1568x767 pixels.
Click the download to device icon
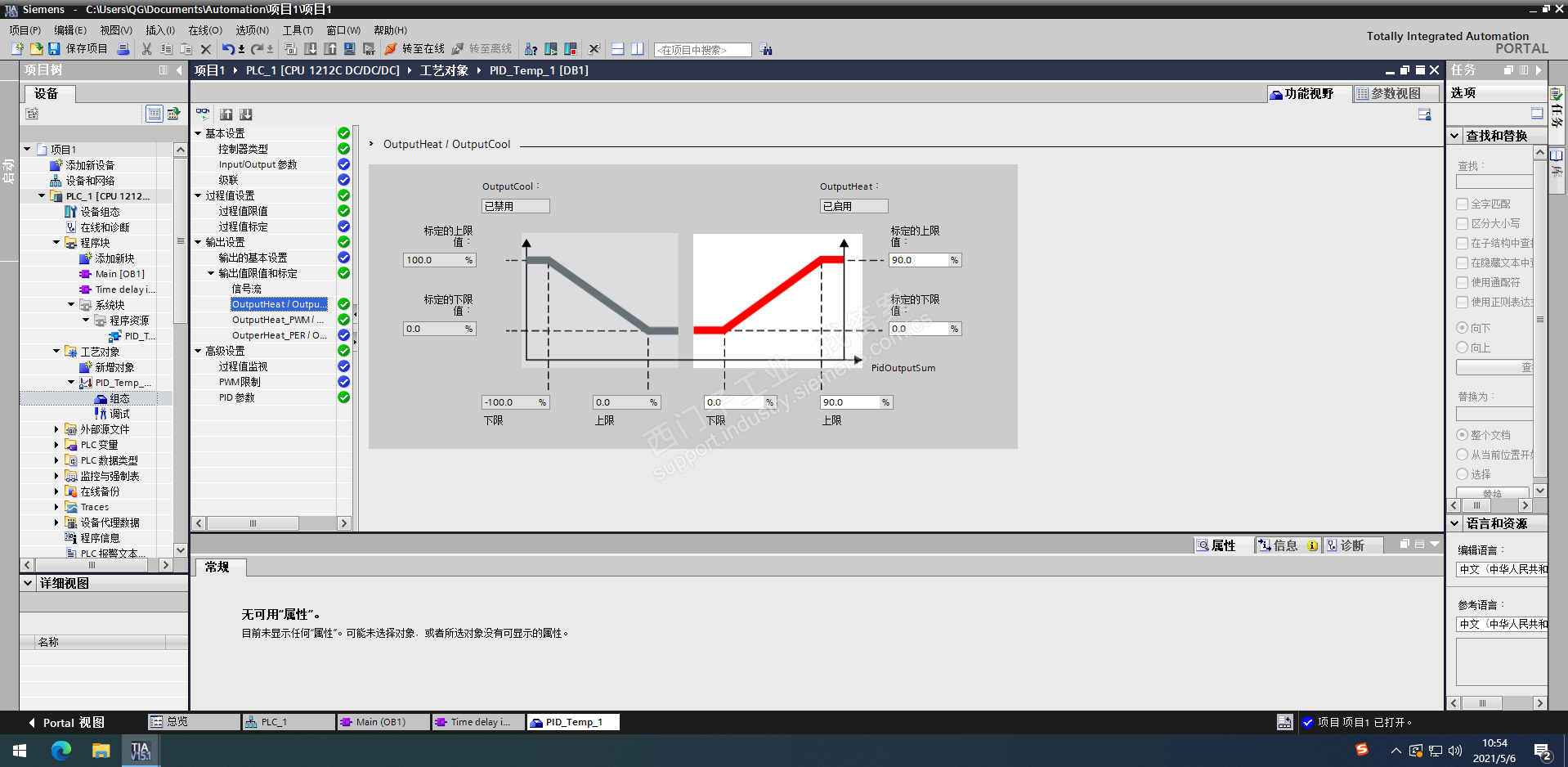(311, 49)
